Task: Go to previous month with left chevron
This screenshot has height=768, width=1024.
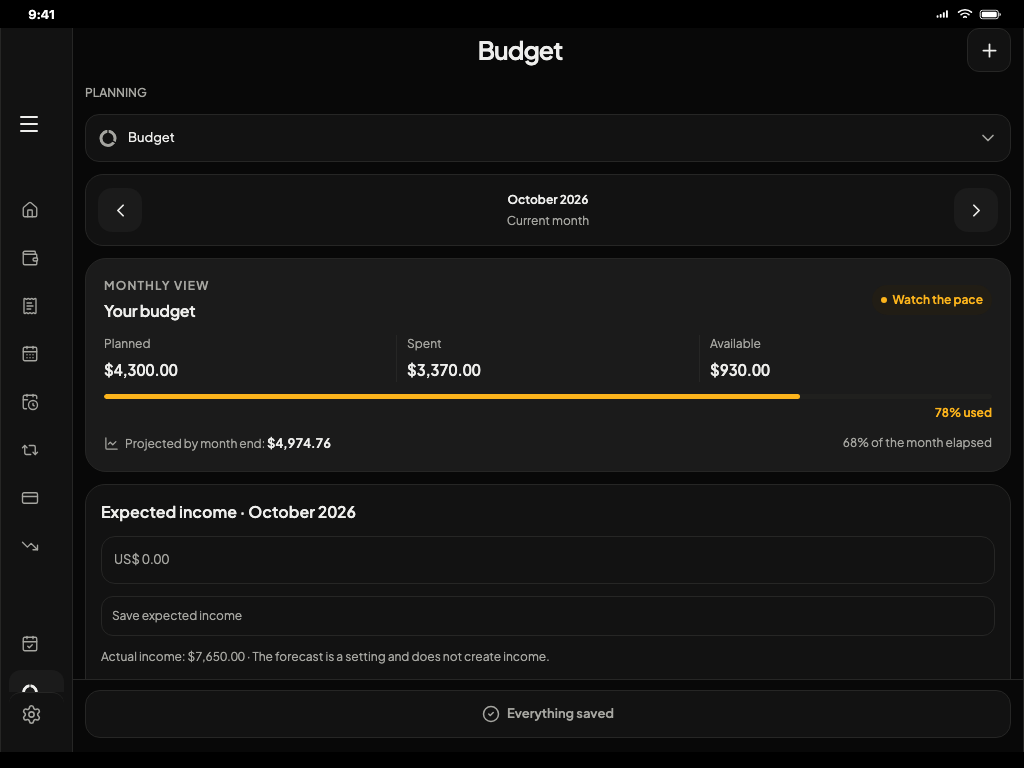Action: click(x=120, y=210)
